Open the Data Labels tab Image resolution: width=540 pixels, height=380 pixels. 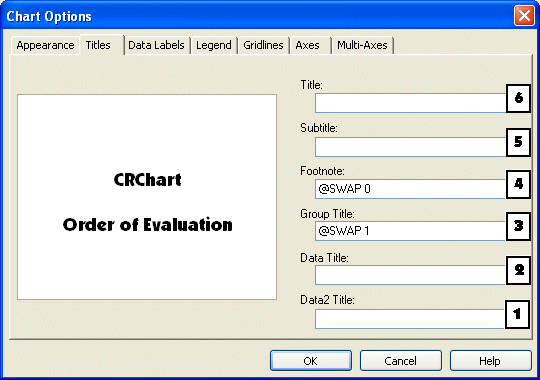(x=156, y=45)
